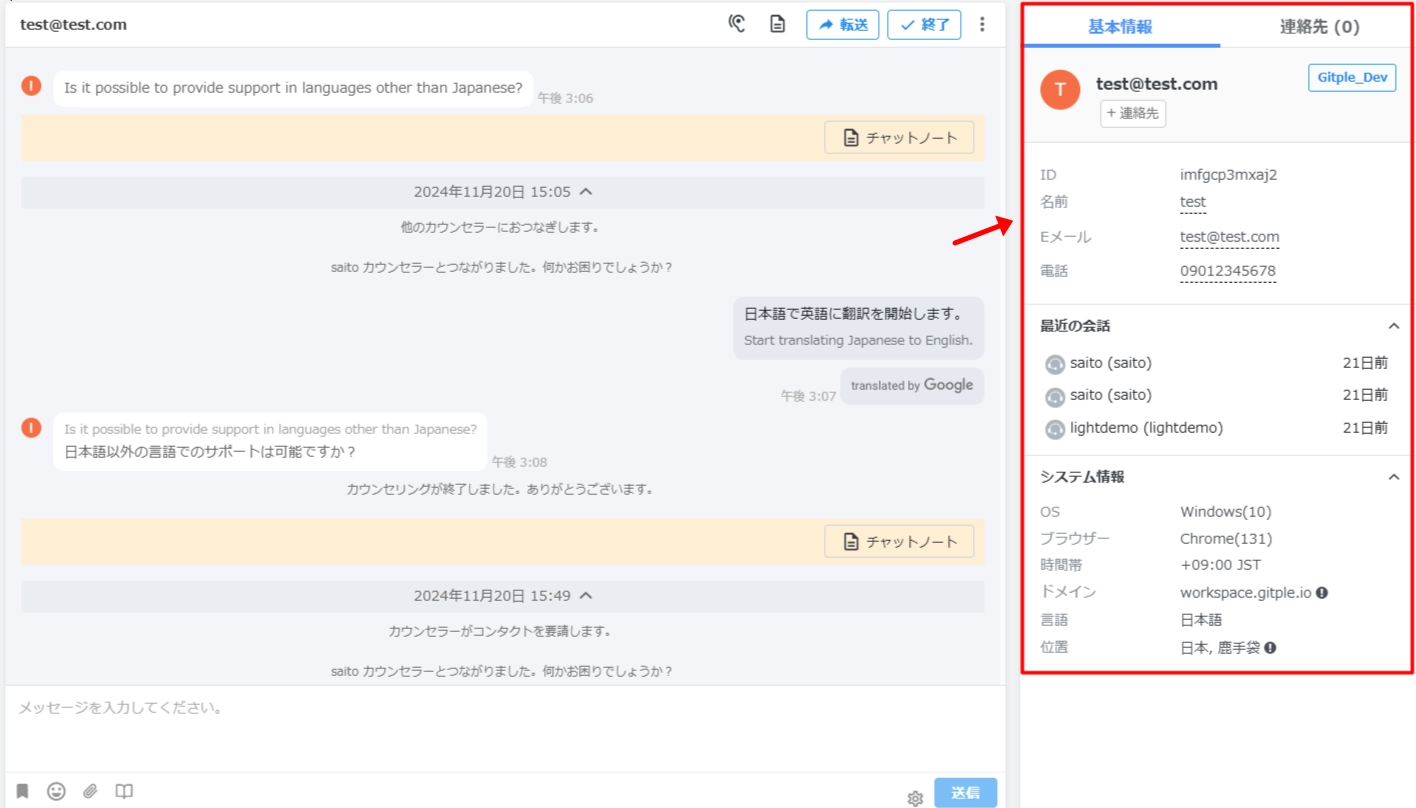Open the book knowledge icon below message box
Screen dimensions: 1416x808
coord(124,791)
